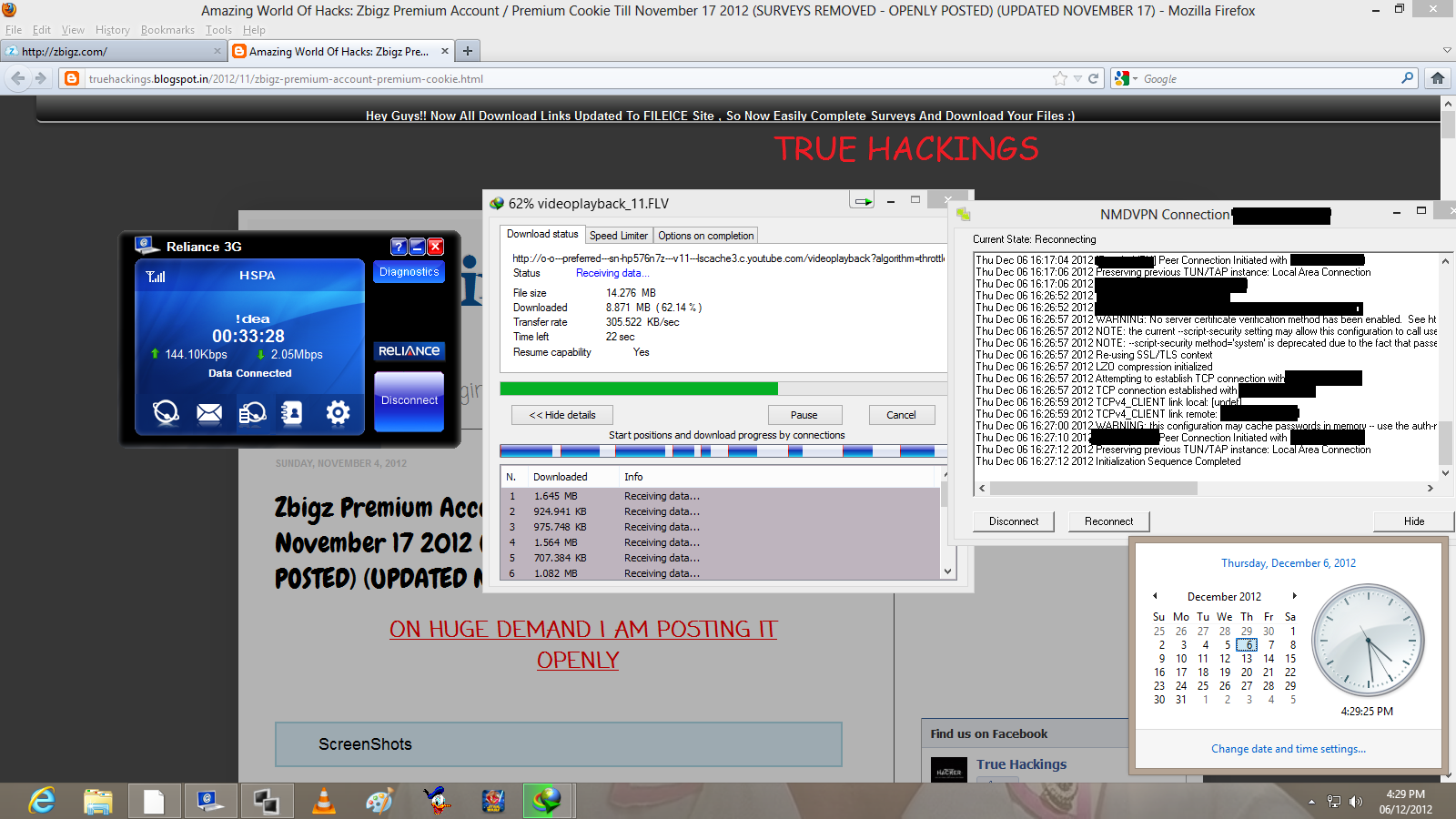The height and width of the screenshot is (819, 1456).
Task: Open the URL history dropdown arrow
Action: 1077,79
